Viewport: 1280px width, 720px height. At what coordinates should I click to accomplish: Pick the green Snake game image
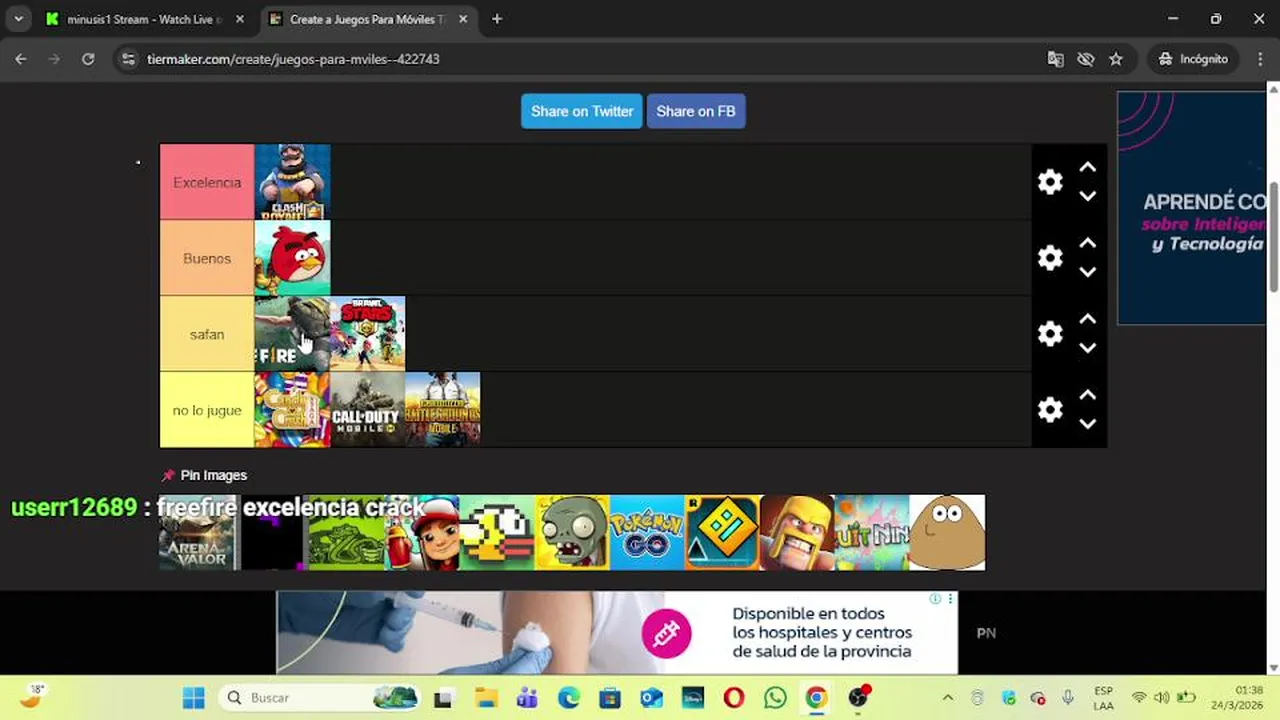[347, 533]
